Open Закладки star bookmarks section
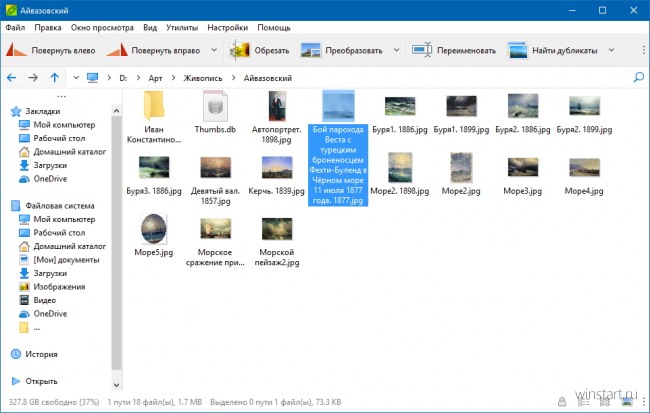 click(x=35, y=111)
